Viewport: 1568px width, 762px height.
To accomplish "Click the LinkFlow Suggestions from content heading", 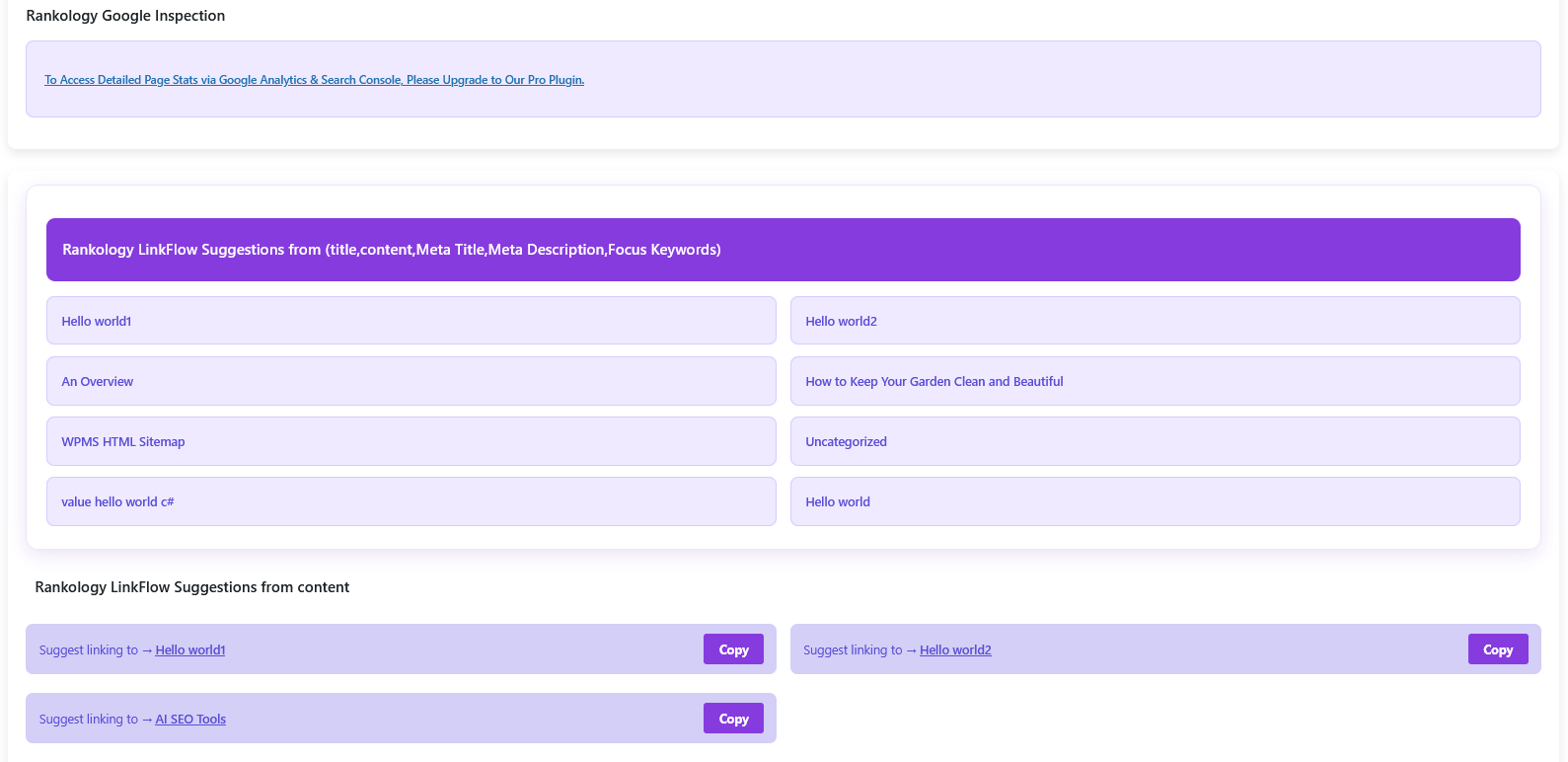I will (192, 587).
